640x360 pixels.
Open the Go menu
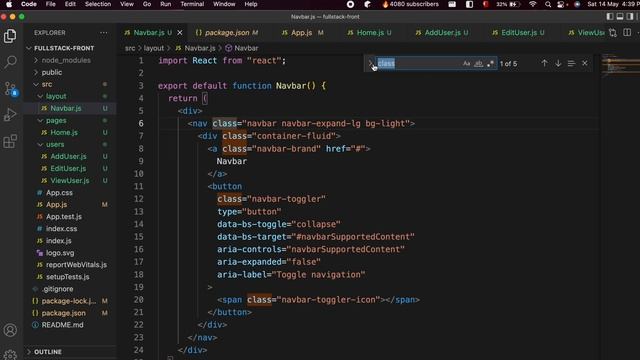tap(147, 4)
